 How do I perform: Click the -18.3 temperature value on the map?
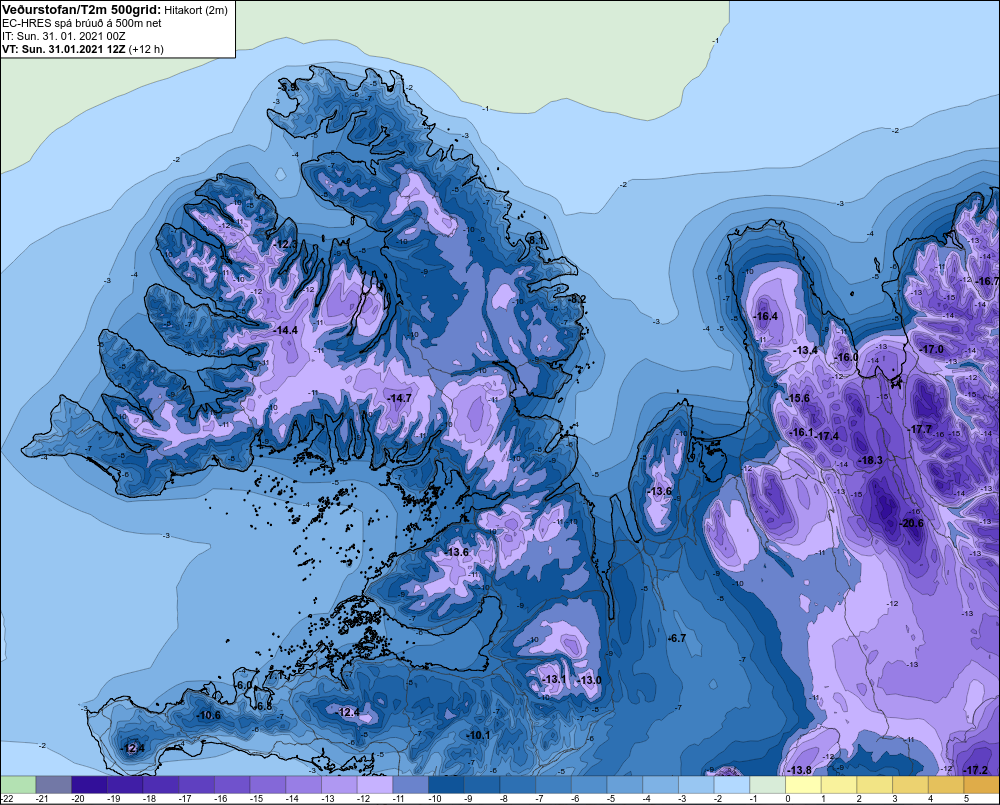coord(870,461)
